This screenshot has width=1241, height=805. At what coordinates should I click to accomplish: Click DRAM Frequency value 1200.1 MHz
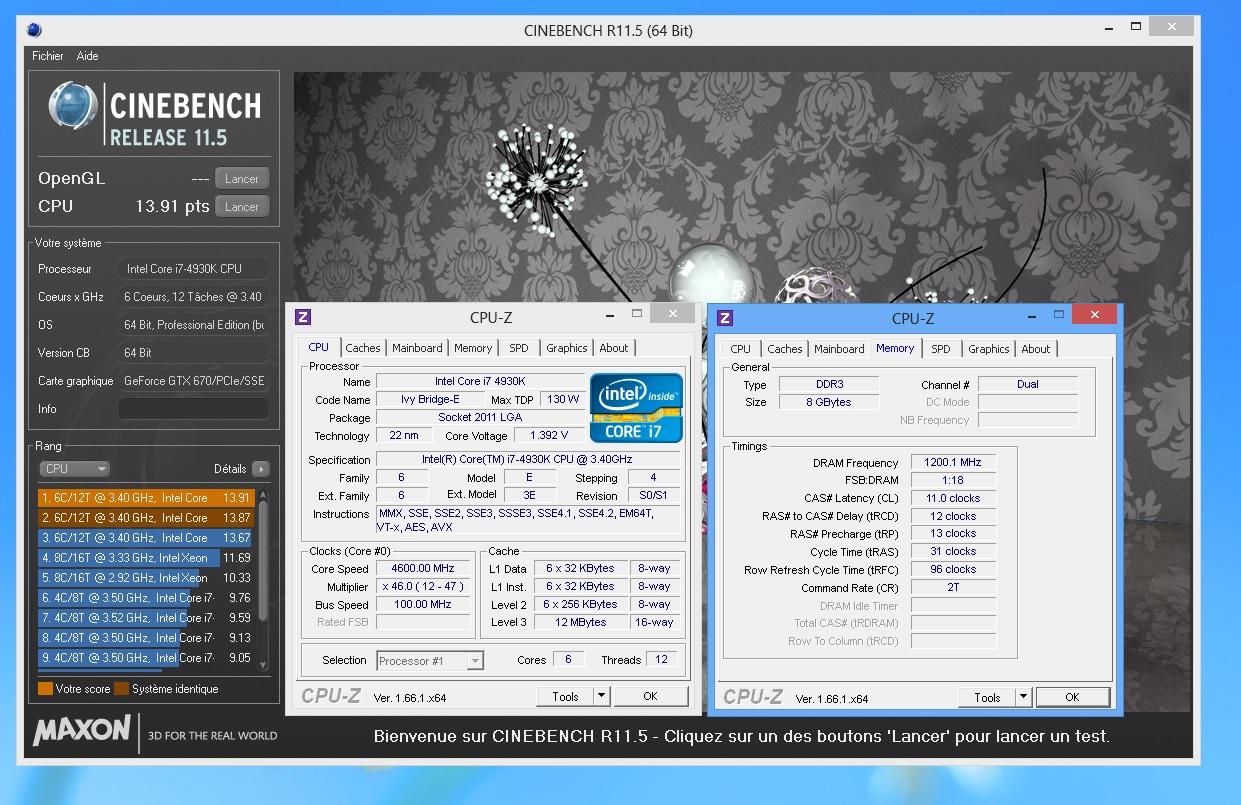(953, 463)
